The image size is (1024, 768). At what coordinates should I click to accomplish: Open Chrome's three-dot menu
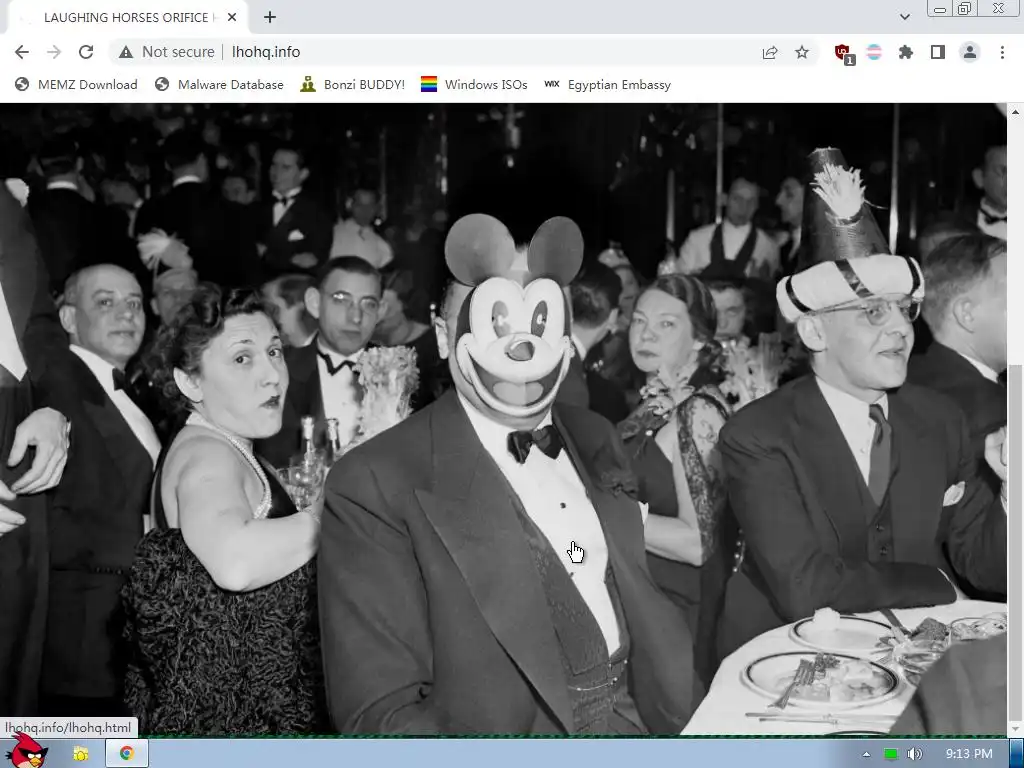click(x=1002, y=52)
